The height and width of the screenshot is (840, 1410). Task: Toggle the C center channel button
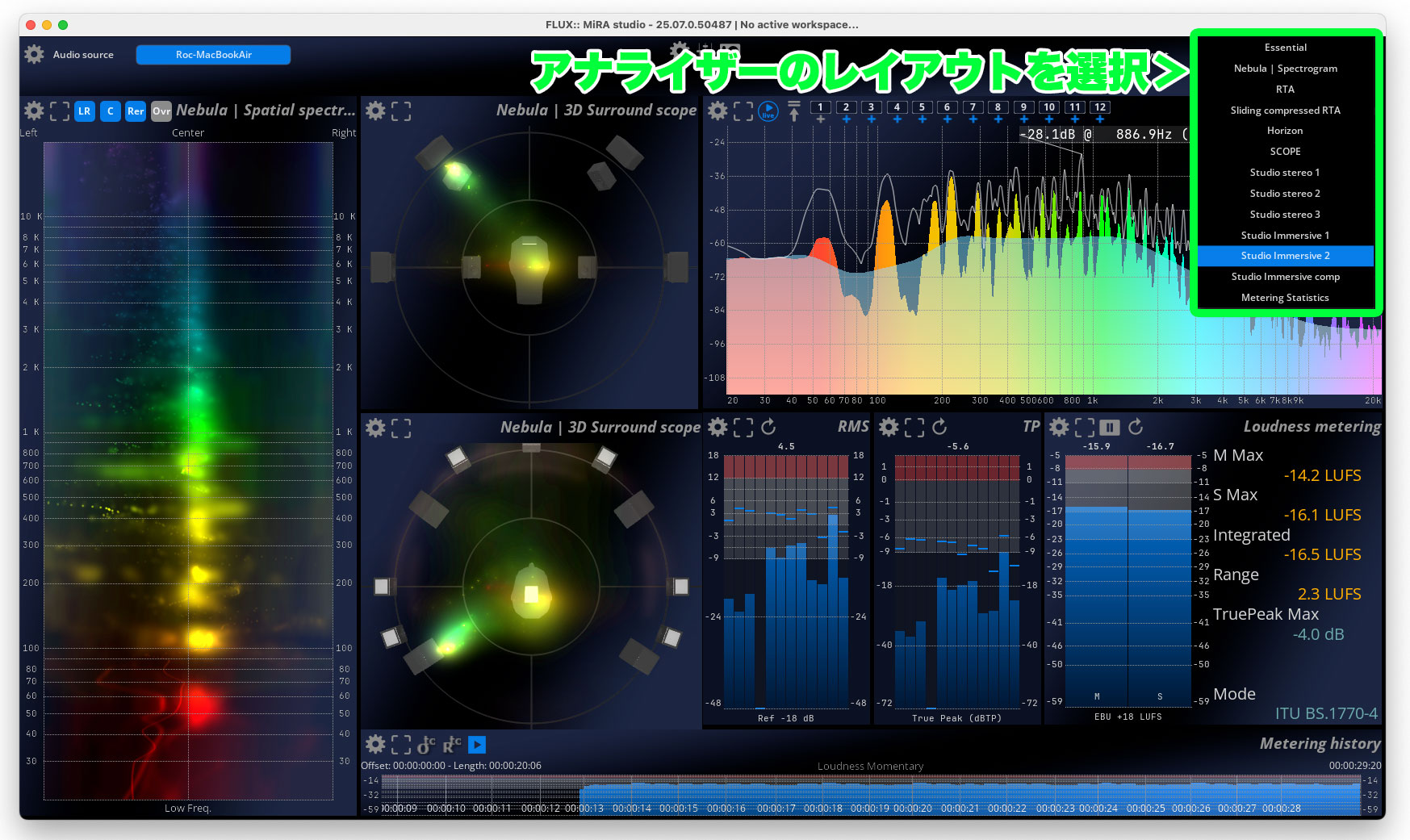pos(111,111)
